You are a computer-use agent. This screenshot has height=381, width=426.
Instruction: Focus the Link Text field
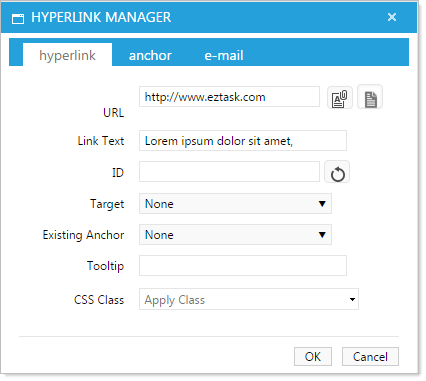(x=243, y=141)
